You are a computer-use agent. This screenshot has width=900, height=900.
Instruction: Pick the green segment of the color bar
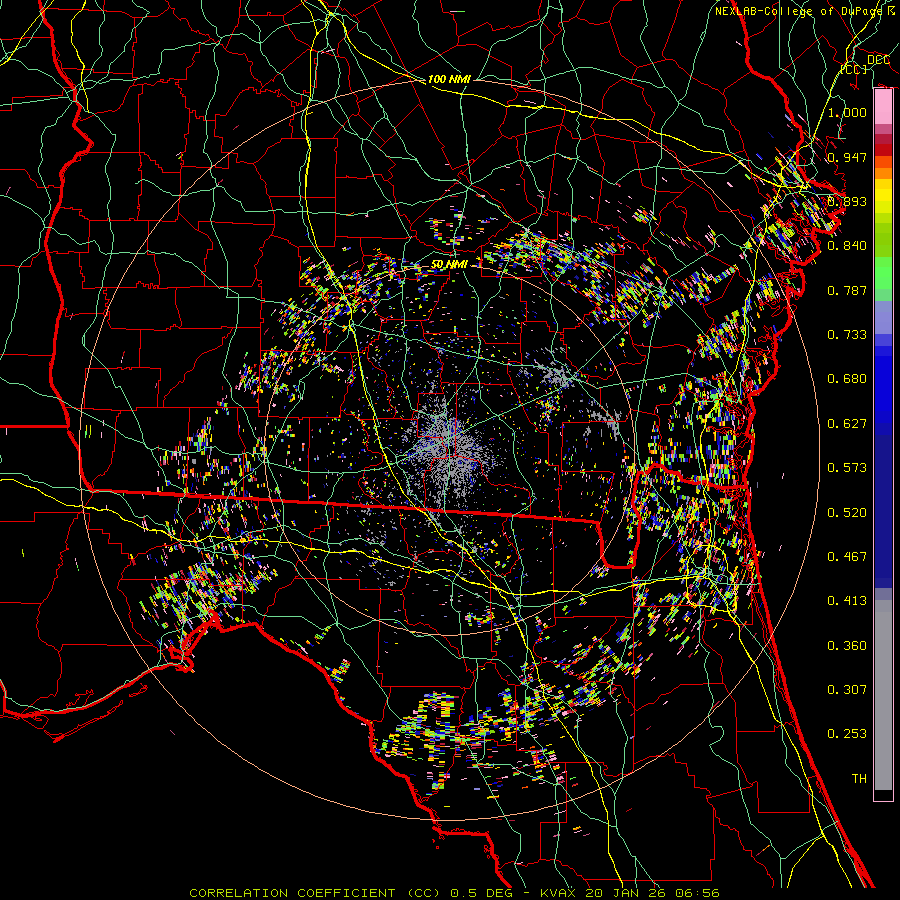coord(883,275)
